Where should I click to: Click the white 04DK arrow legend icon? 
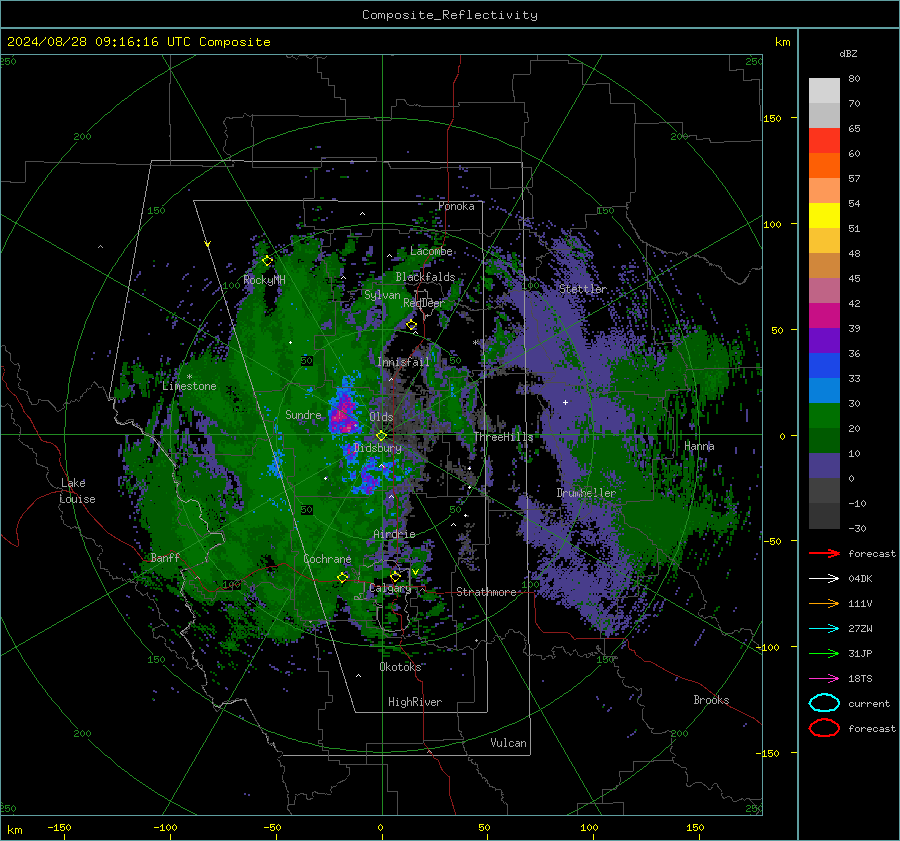click(824, 579)
